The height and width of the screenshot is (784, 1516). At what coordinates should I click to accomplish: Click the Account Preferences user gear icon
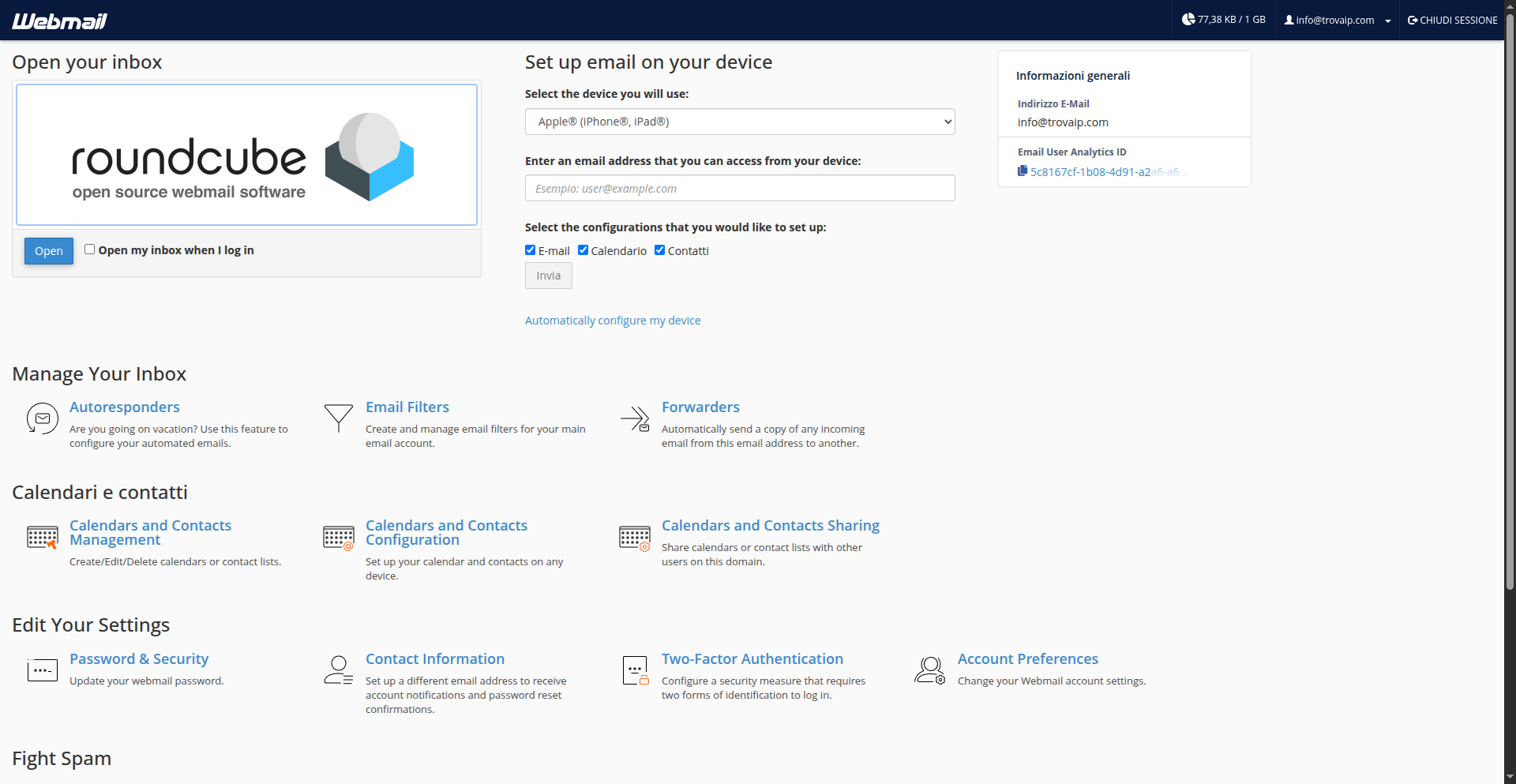click(x=930, y=670)
